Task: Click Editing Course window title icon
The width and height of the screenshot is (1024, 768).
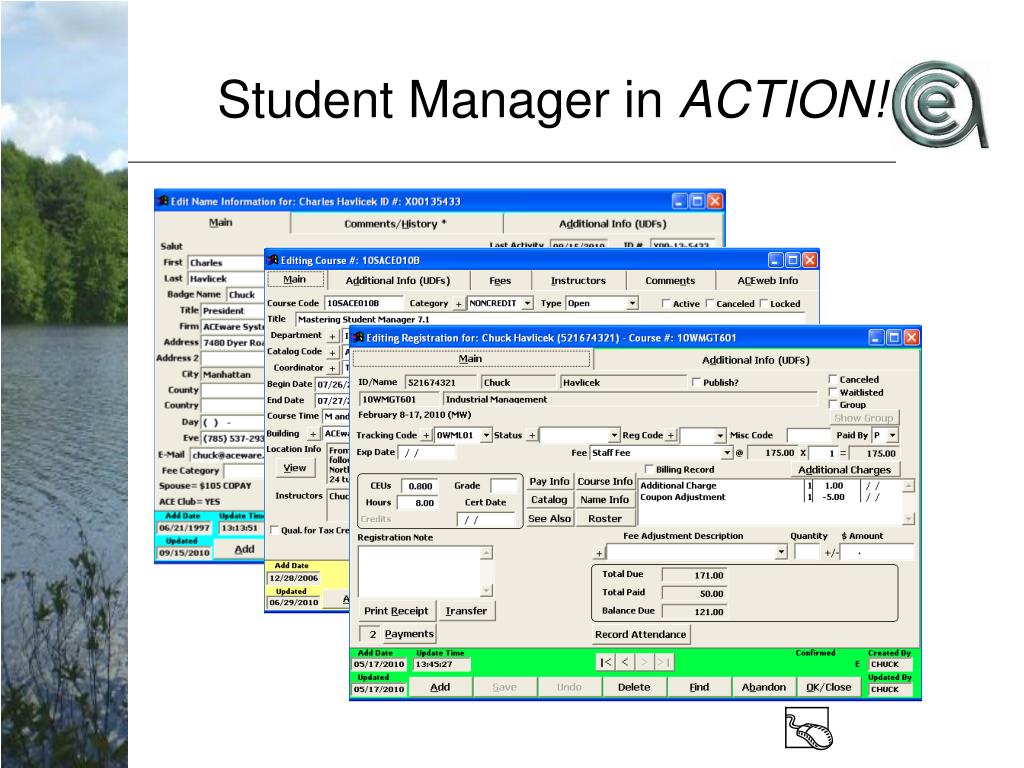Action: point(273,260)
